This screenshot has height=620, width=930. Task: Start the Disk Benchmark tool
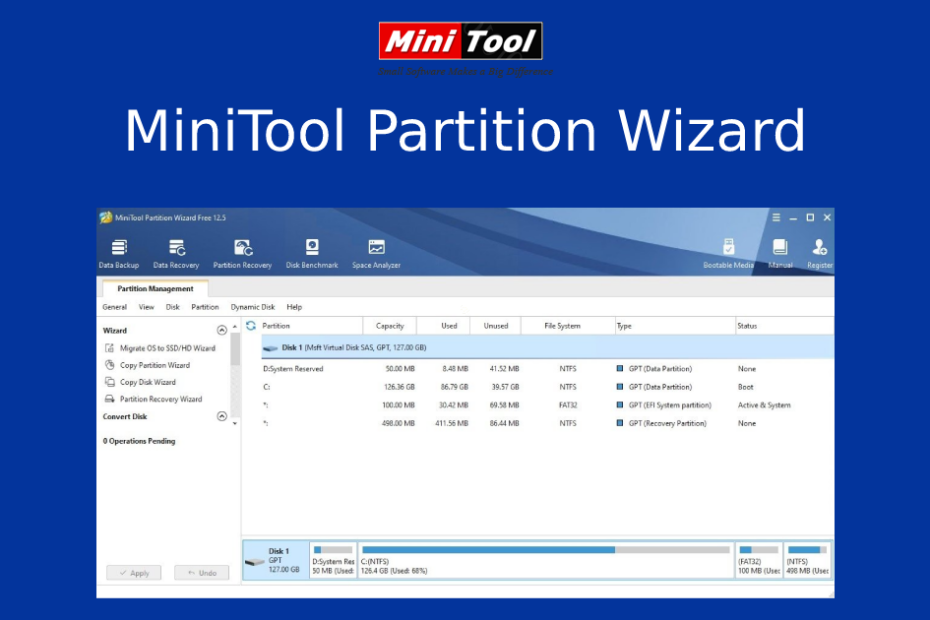pyautogui.click(x=312, y=254)
